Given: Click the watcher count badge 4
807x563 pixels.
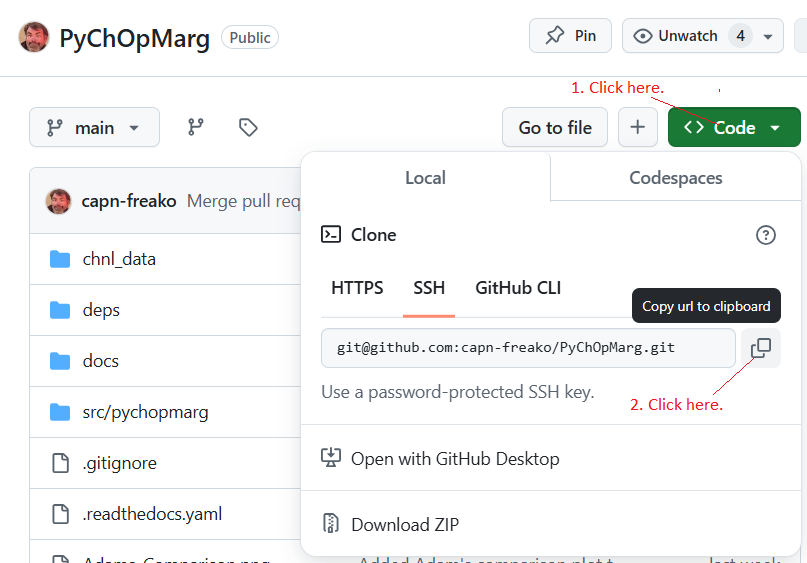Looking at the screenshot, I should [x=740, y=36].
